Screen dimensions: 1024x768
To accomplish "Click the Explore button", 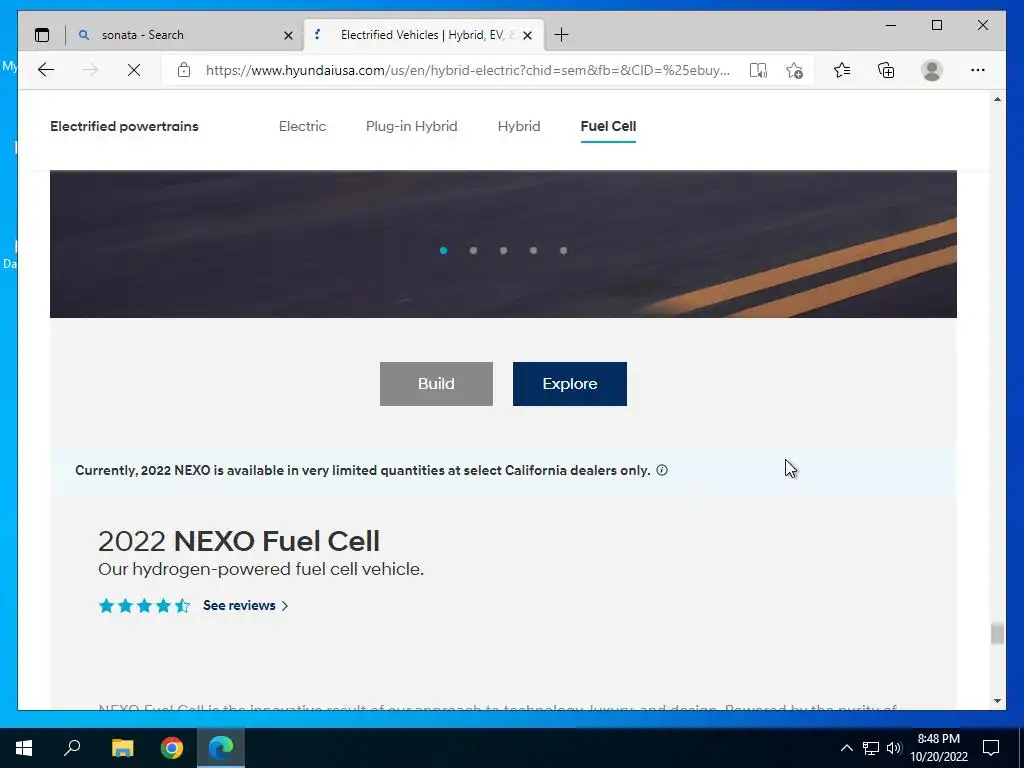I will coord(569,384).
